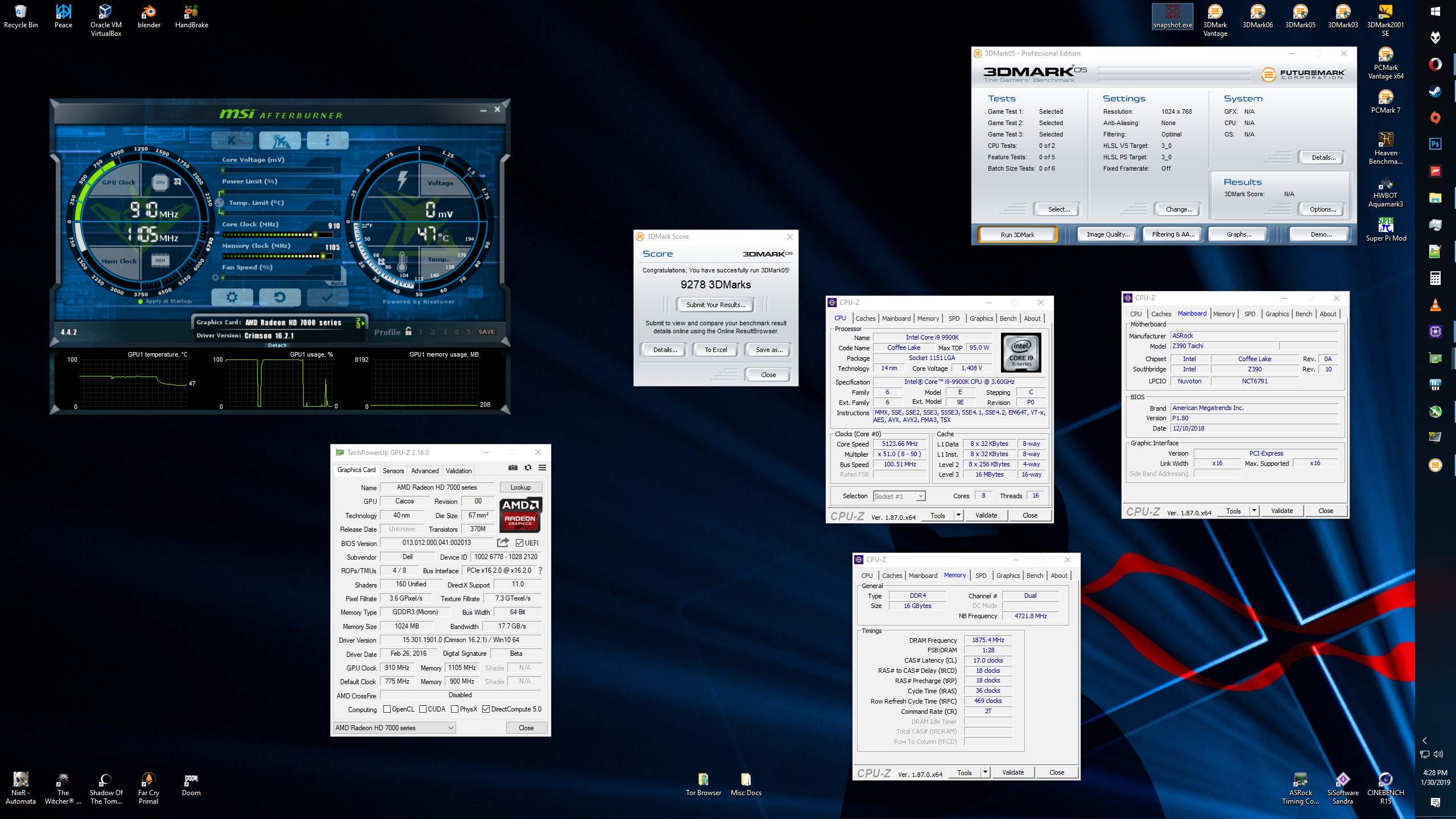
Task: Click the Detach bar under Afterburner
Action: point(277,345)
